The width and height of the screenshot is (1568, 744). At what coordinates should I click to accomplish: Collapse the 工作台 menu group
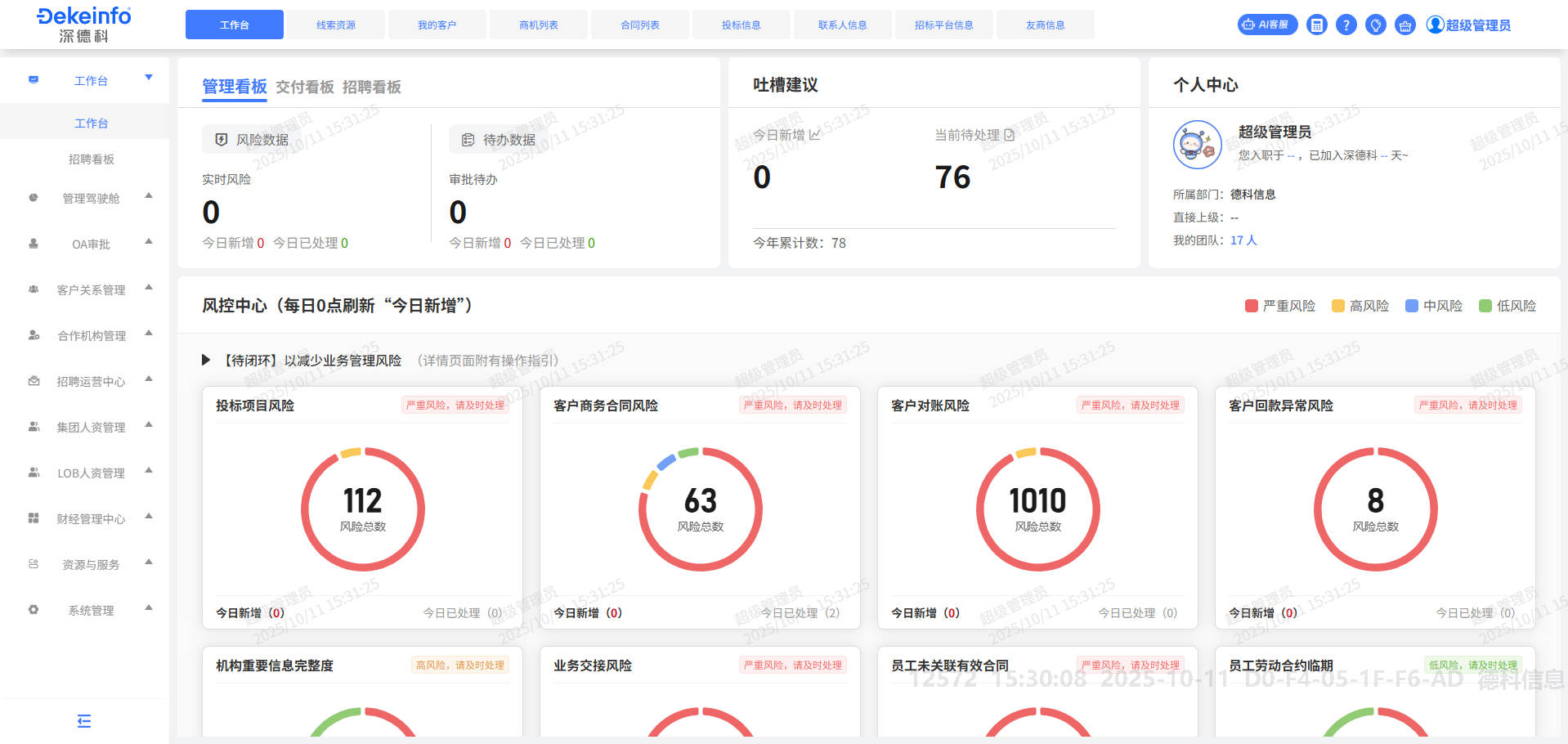pos(149,78)
